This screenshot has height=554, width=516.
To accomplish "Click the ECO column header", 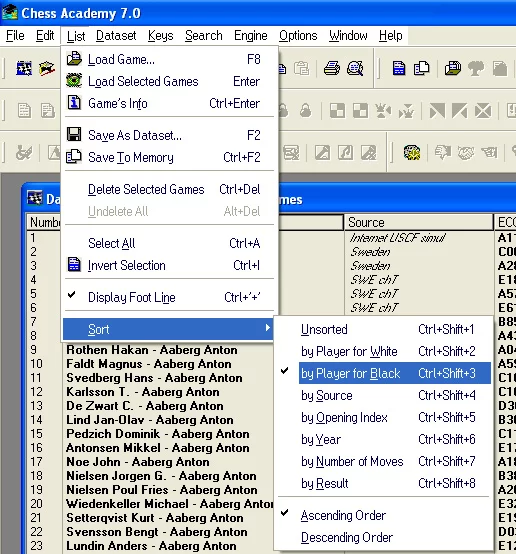I will coord(505,222).
